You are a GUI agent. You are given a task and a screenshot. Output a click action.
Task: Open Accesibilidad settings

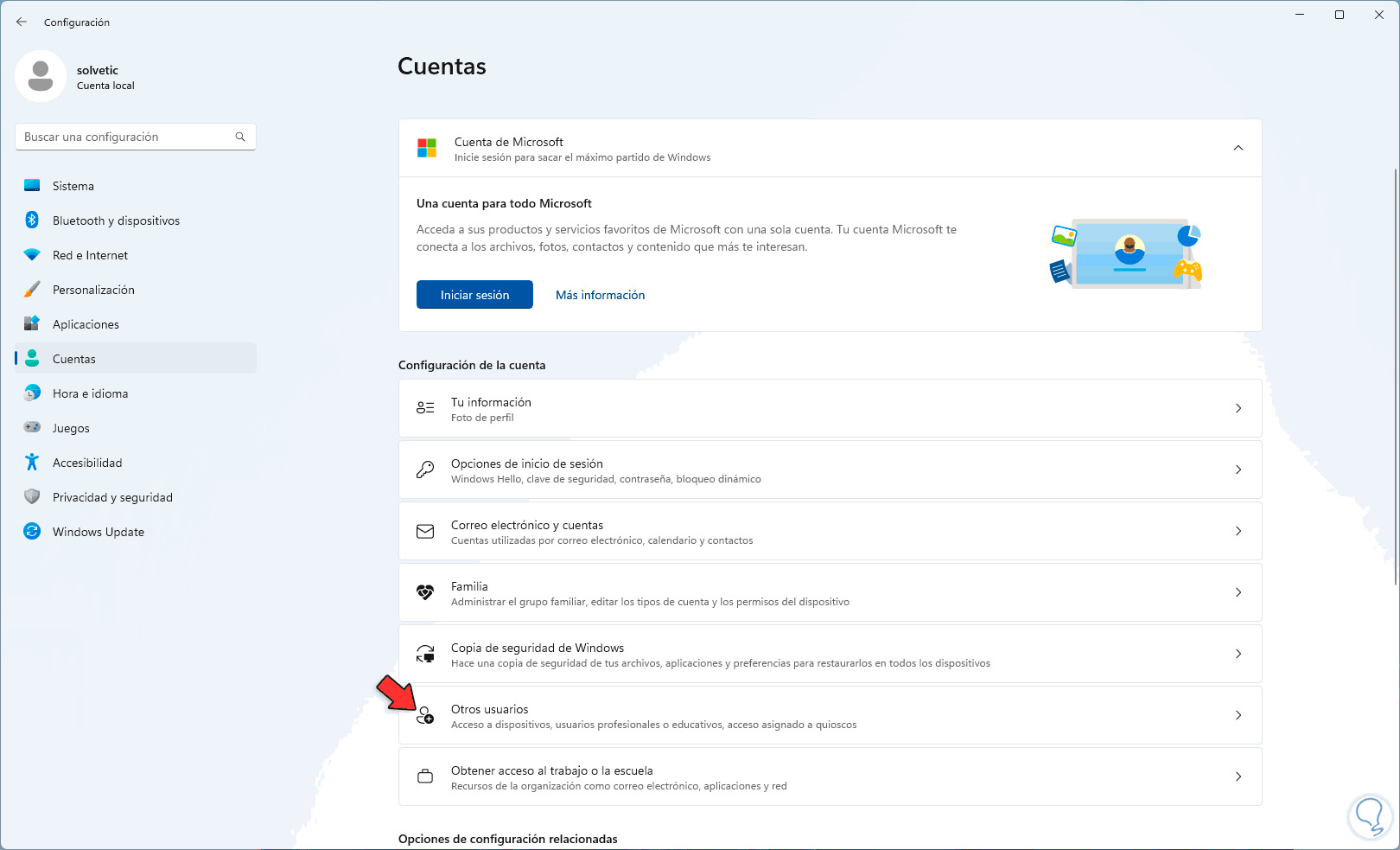[x=136, y=463]
